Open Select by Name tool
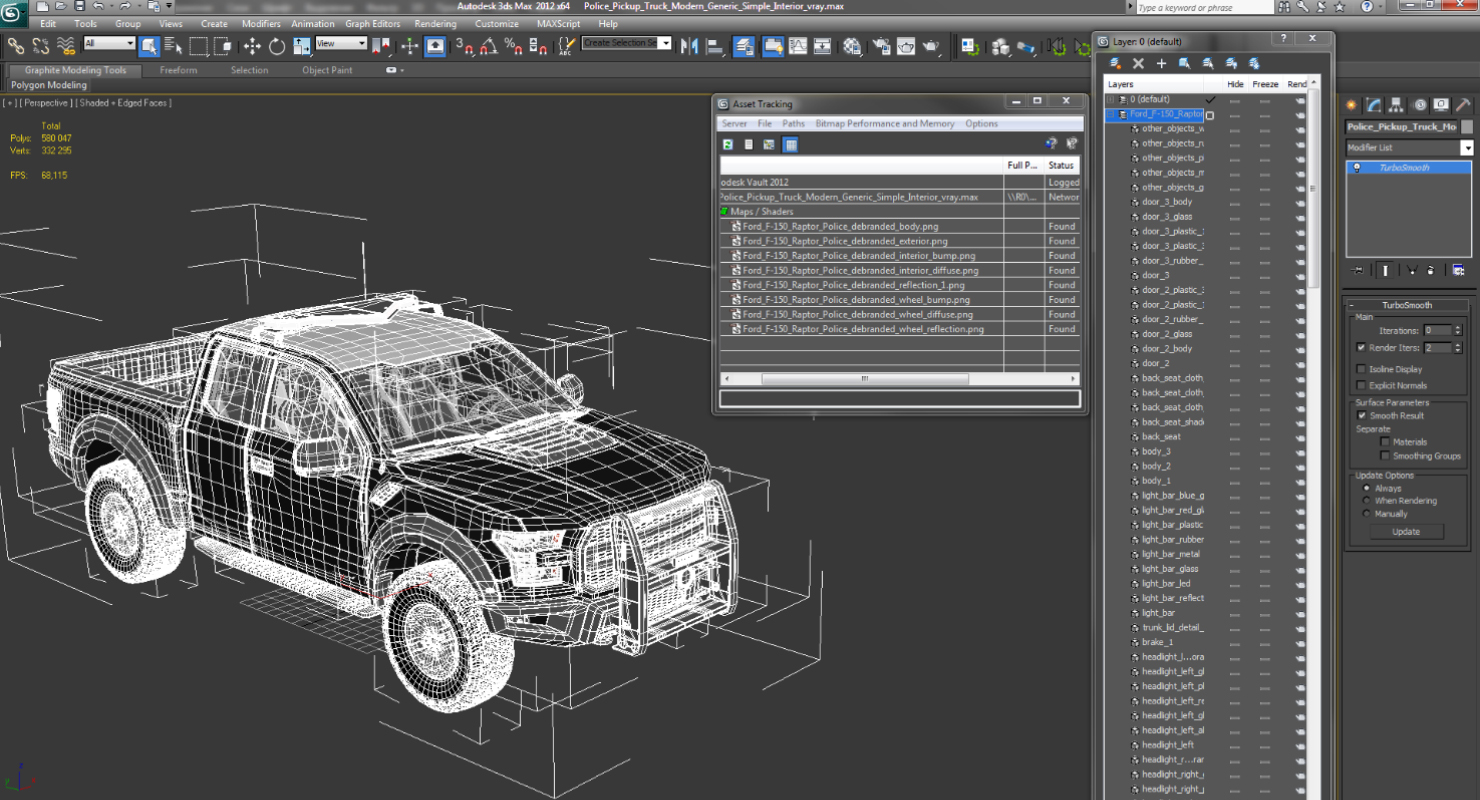 coord(173,45)
